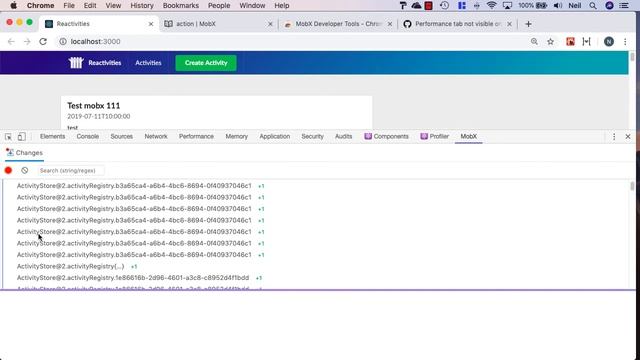Open the DevTools three-dot menu
The height and width of the screenshot is (360, 640).
[614, 137]
